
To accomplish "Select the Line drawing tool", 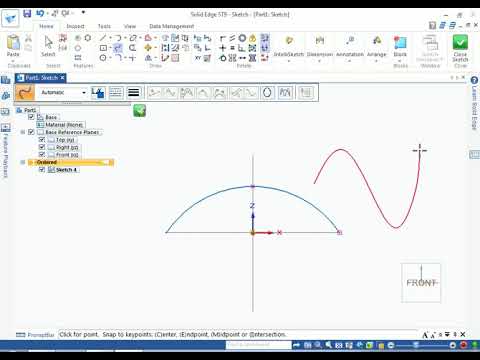I will click(x=103, y=38).
